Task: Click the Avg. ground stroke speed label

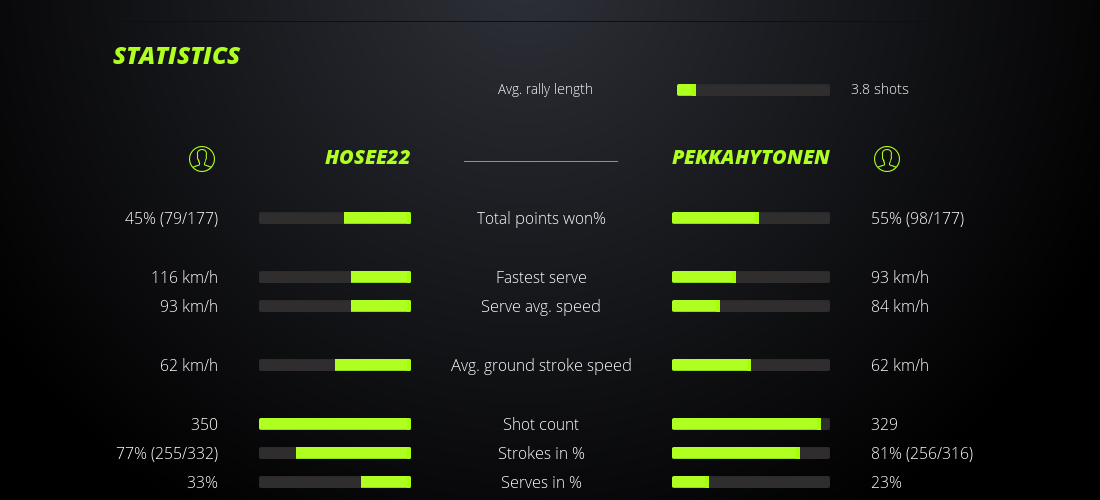Action: (541, 365)
